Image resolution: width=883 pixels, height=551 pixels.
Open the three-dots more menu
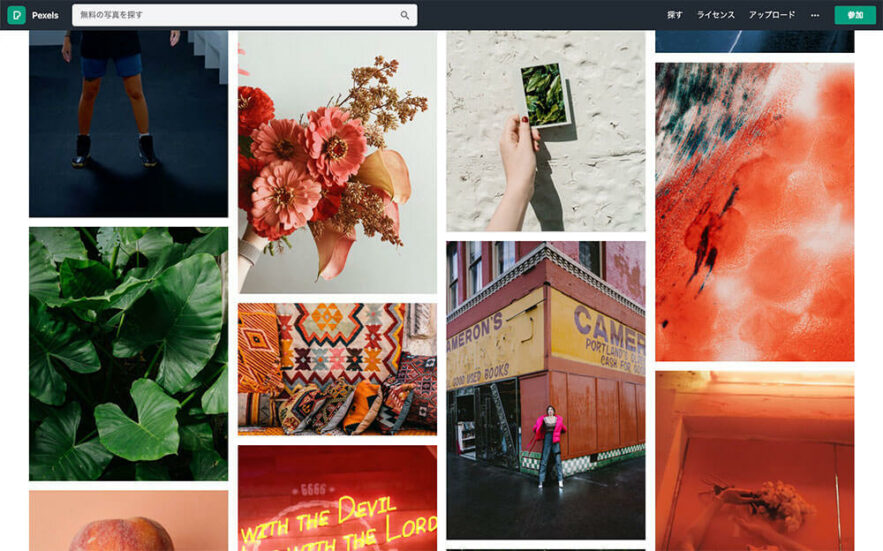(x=815, y=15)
